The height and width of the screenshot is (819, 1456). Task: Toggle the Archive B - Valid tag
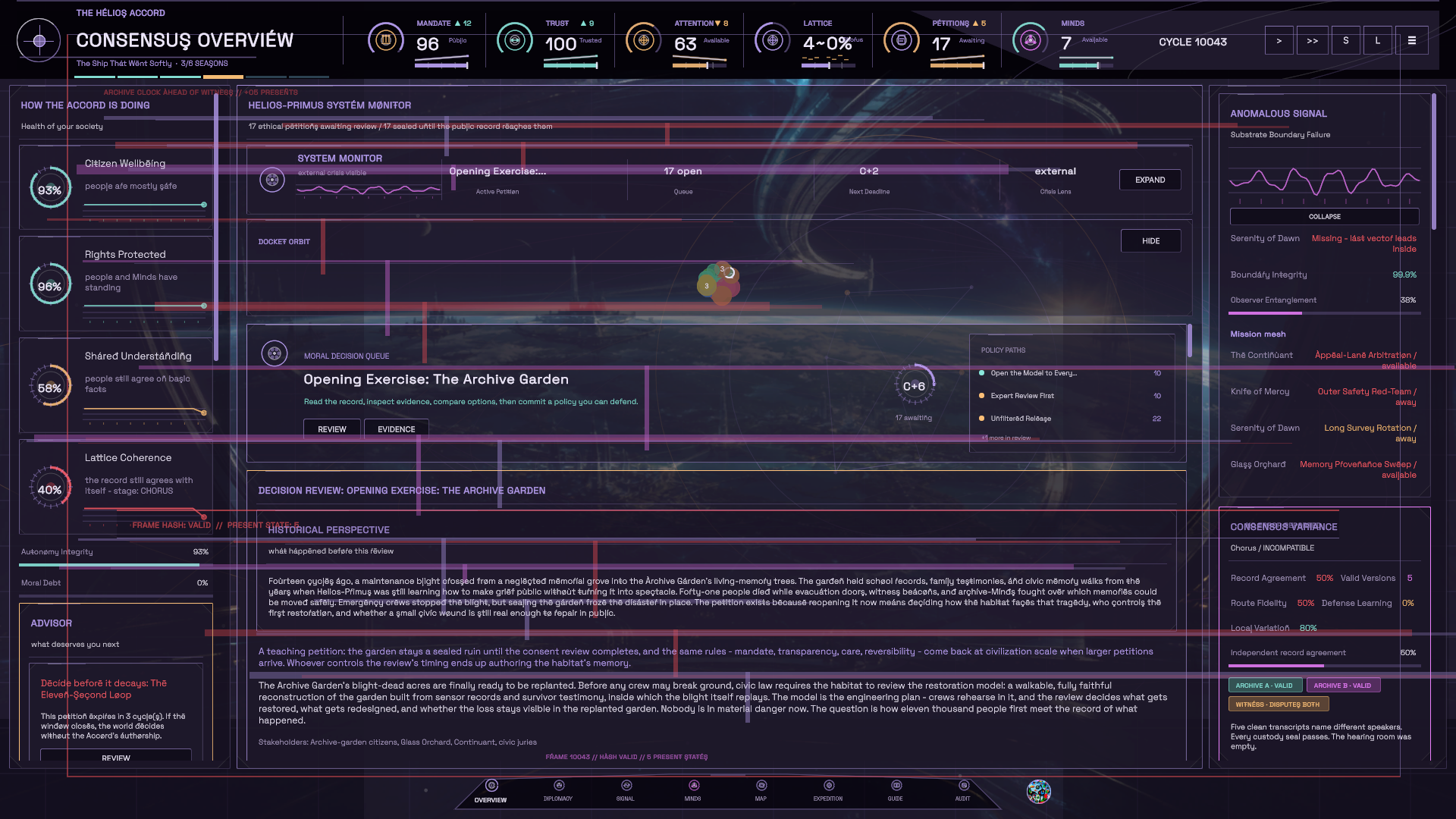tap(1343, 686)
